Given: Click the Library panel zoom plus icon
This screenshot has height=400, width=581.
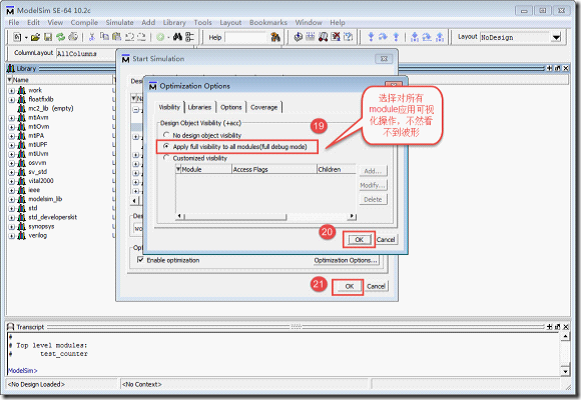Looking at the screenshot, I should pos(550,68).
